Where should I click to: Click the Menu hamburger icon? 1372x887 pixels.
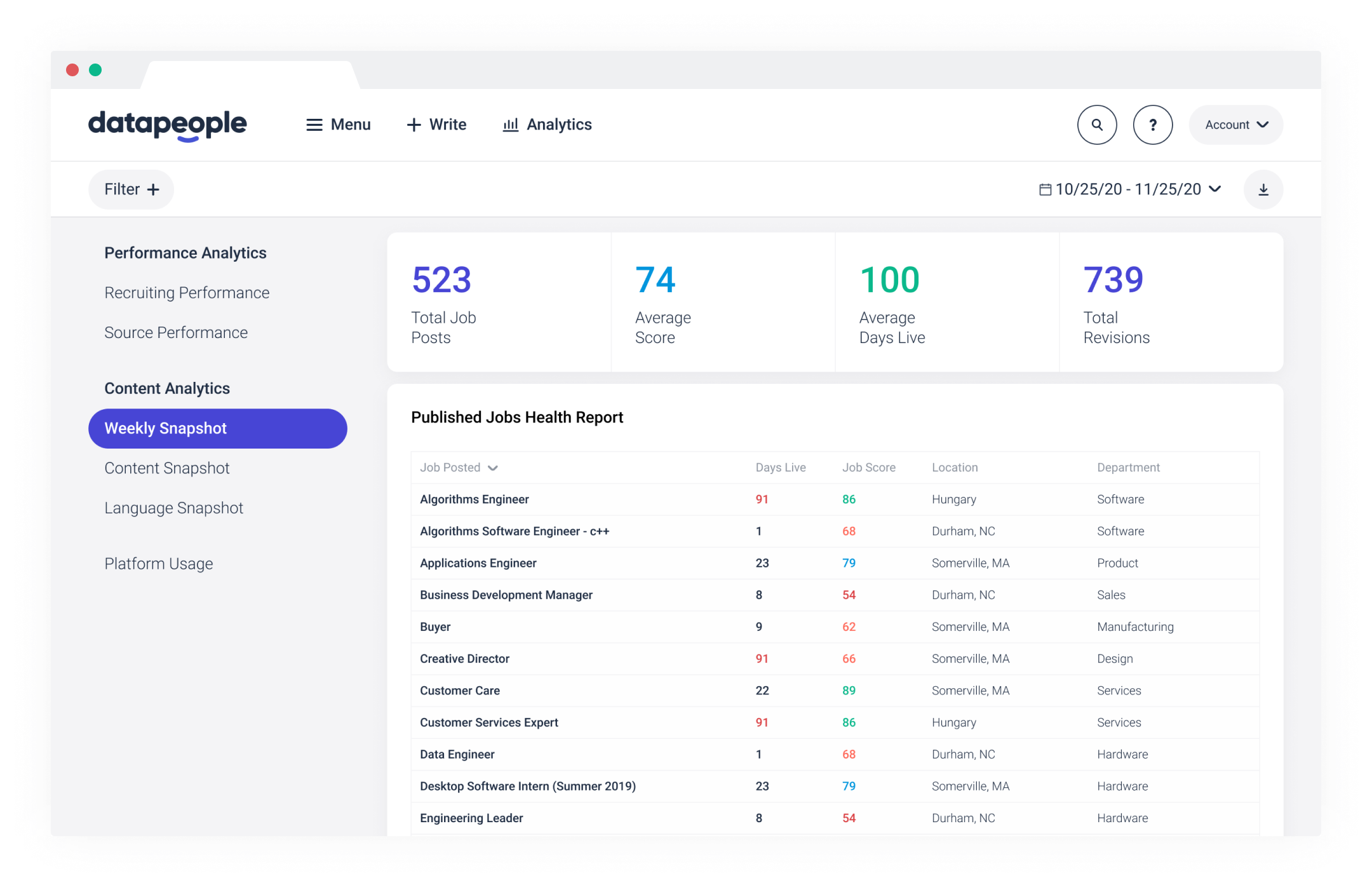[x=315, y=124]
